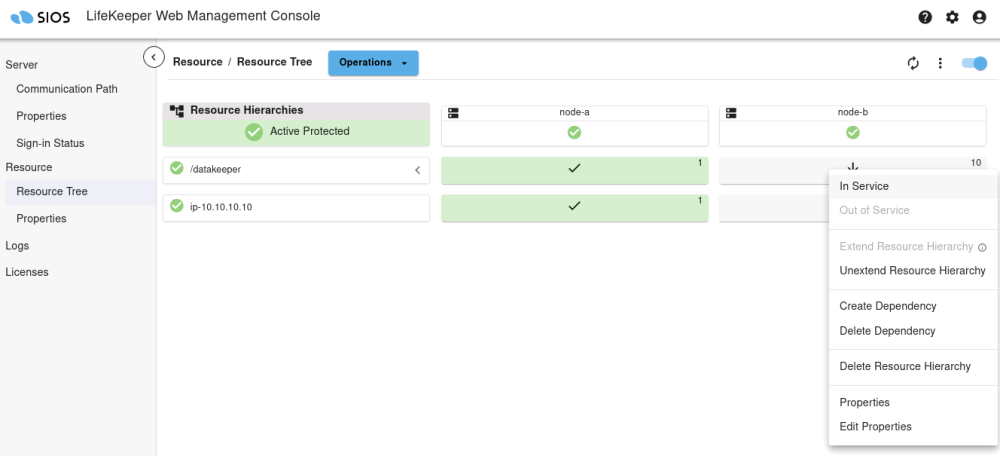Collapse the /datakeeper row chevron
The width and height of the screenshot is (1000, 456).
pyautogui.click(x=417, y=170)
